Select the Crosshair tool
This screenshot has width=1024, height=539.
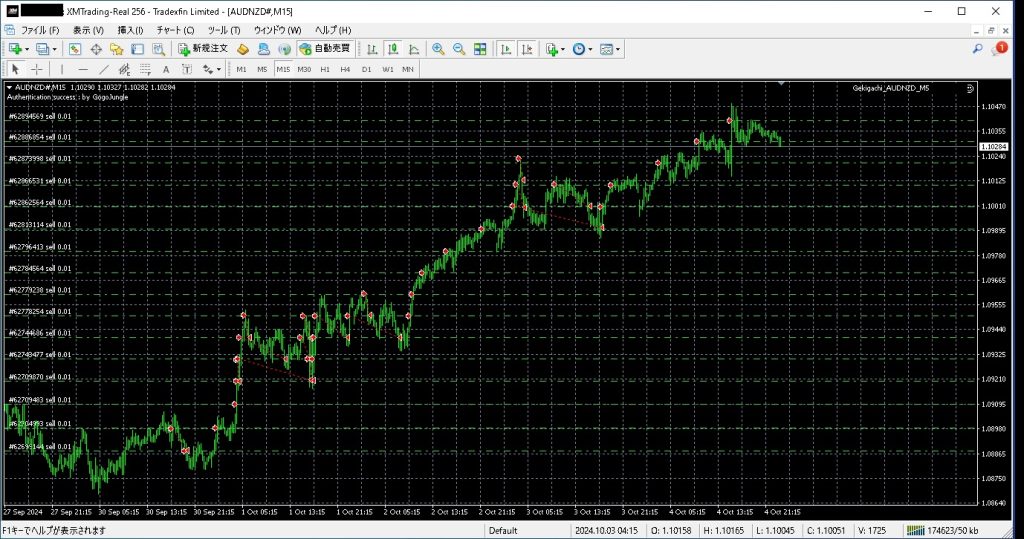37,69
